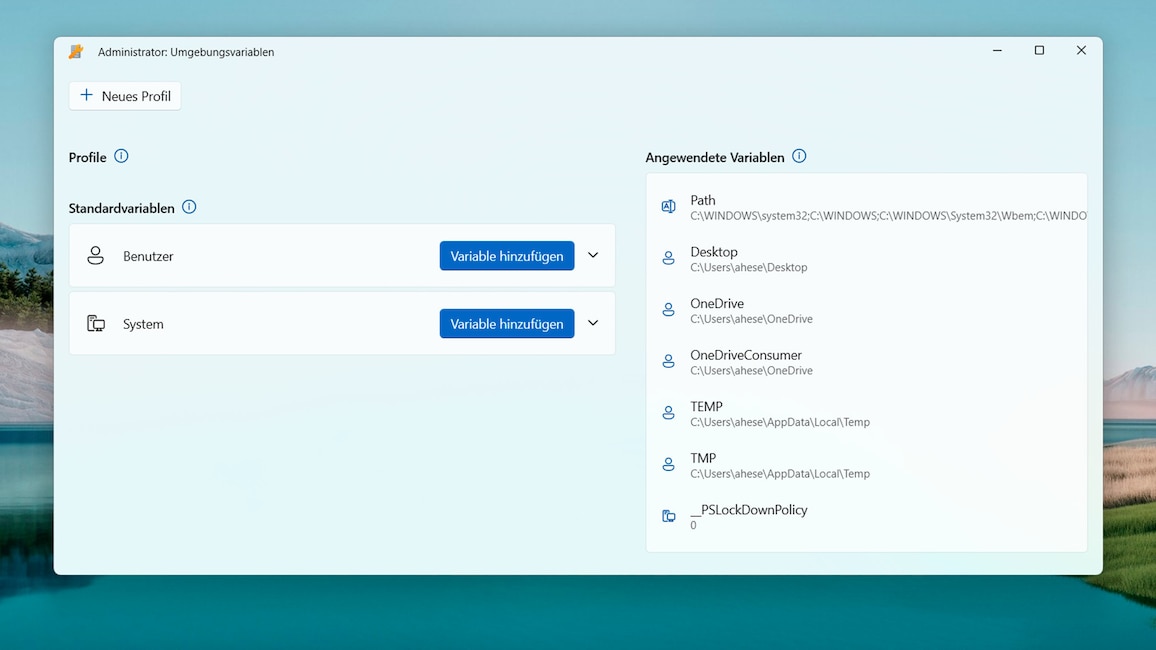Click the user icon beside OneDrive variable

668,310
